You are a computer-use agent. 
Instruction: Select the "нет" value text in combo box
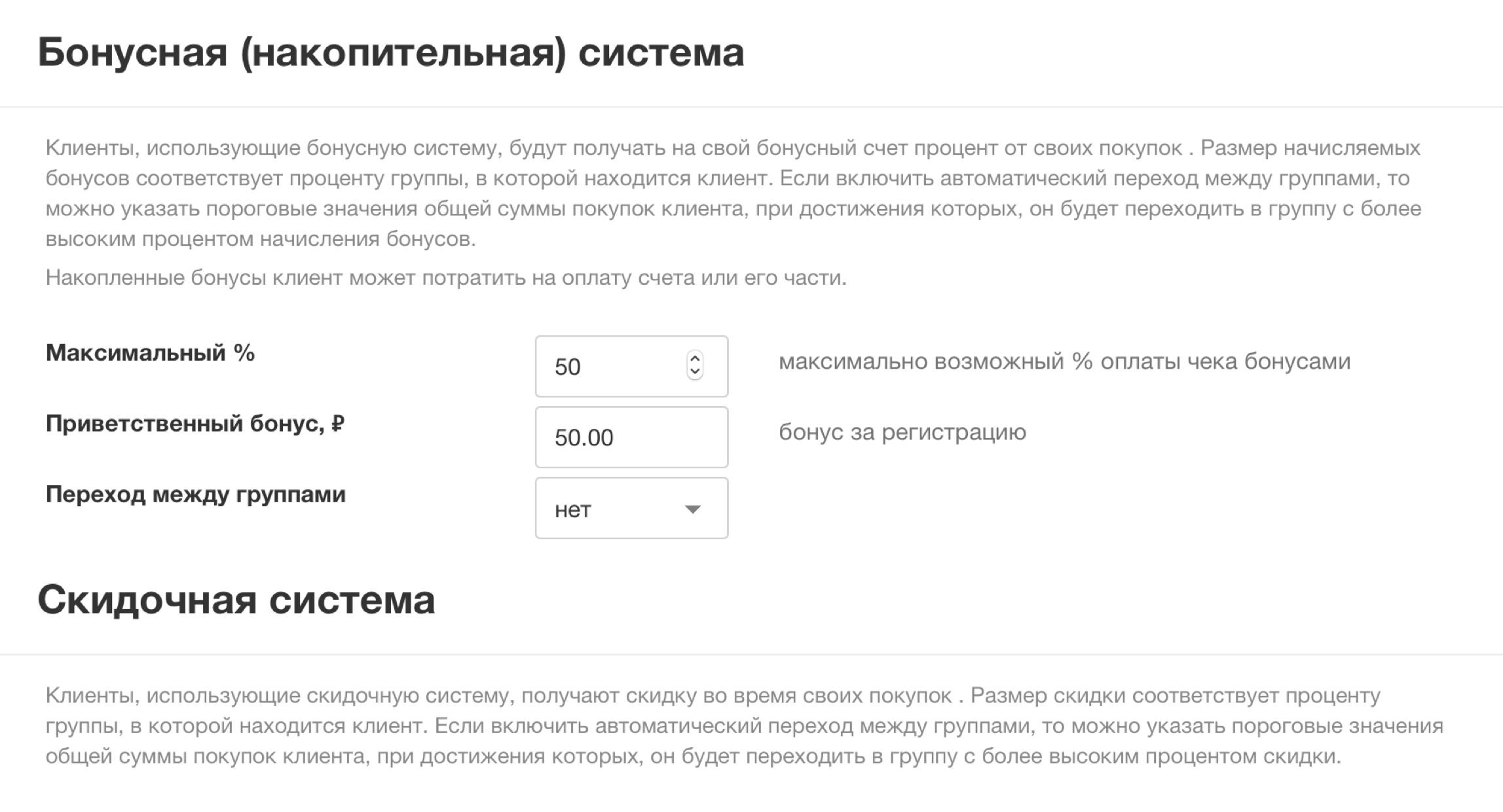573,509
